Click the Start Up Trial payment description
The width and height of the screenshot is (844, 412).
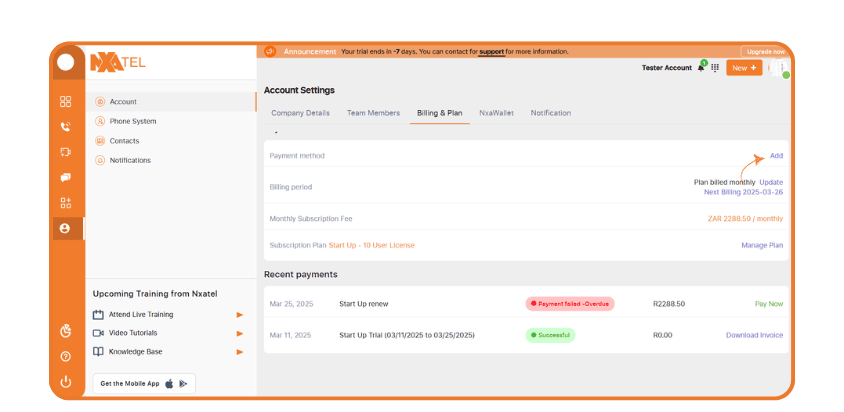click(407, 335)
